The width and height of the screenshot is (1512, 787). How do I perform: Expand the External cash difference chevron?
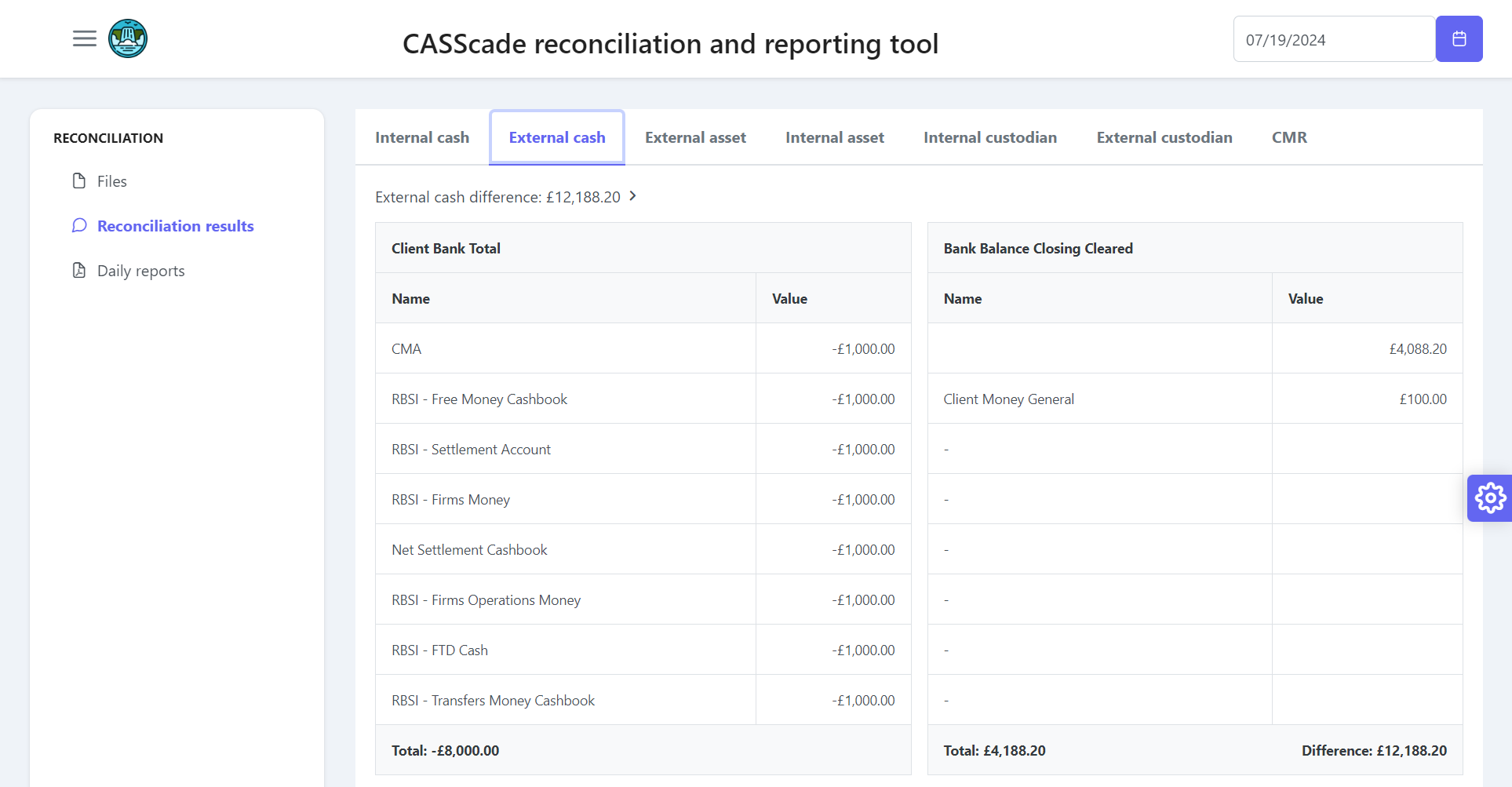pos(633,196)
